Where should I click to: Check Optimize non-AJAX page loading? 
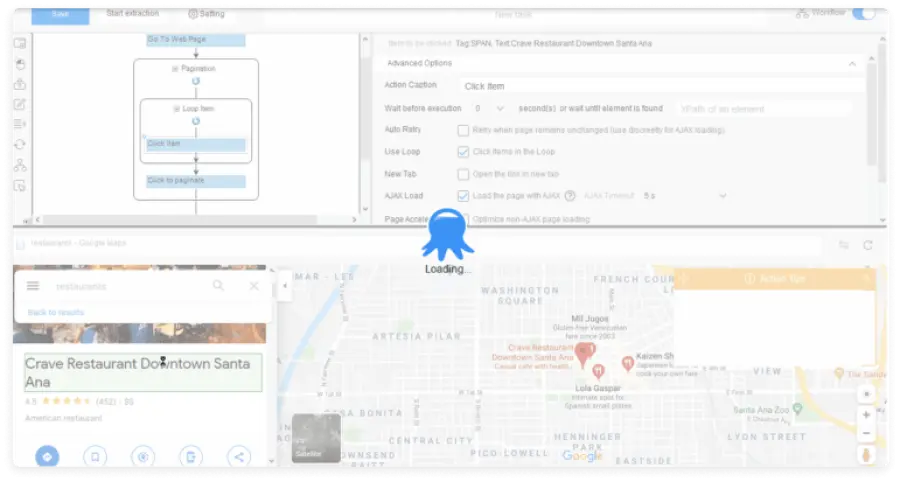pyautogui.click(x=466, y=219)
